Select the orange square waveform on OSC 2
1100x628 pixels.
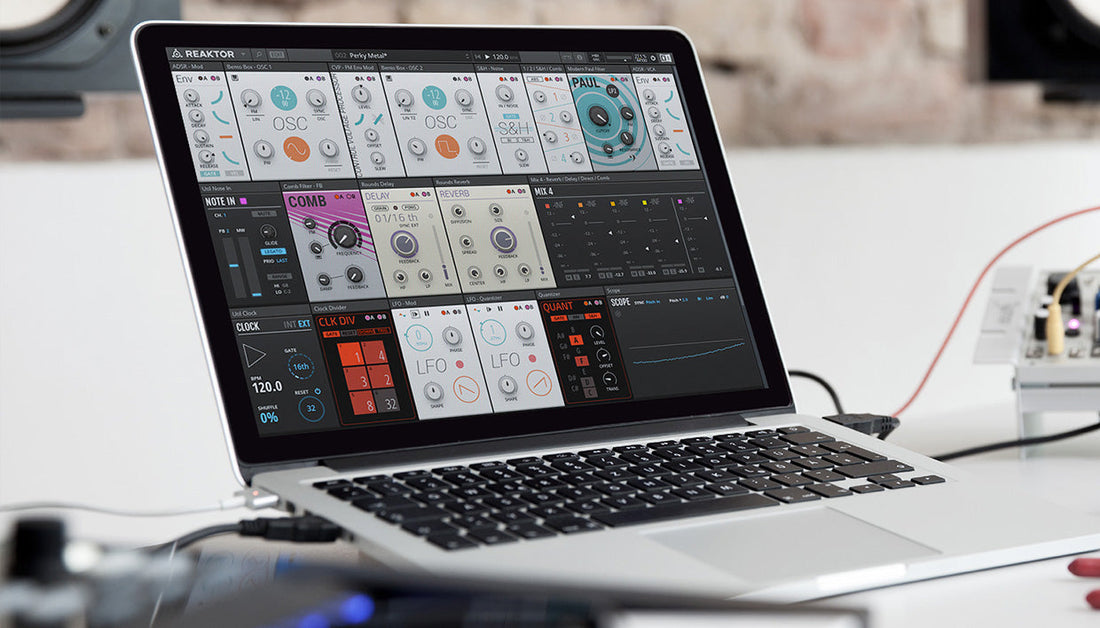click(447, 147)
